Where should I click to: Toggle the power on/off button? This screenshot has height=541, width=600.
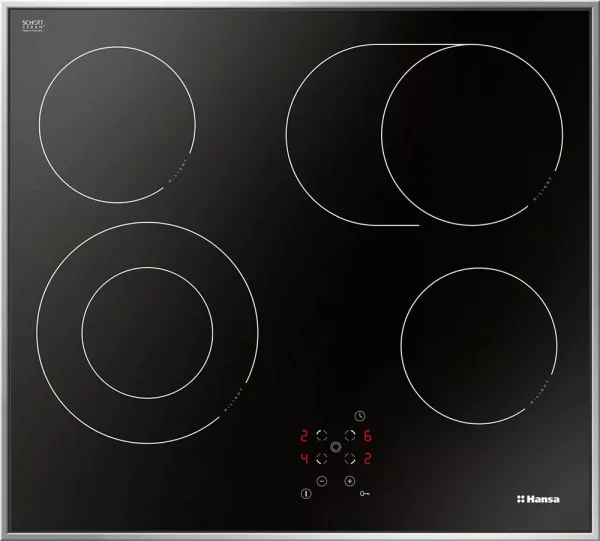tap(306, 494)
